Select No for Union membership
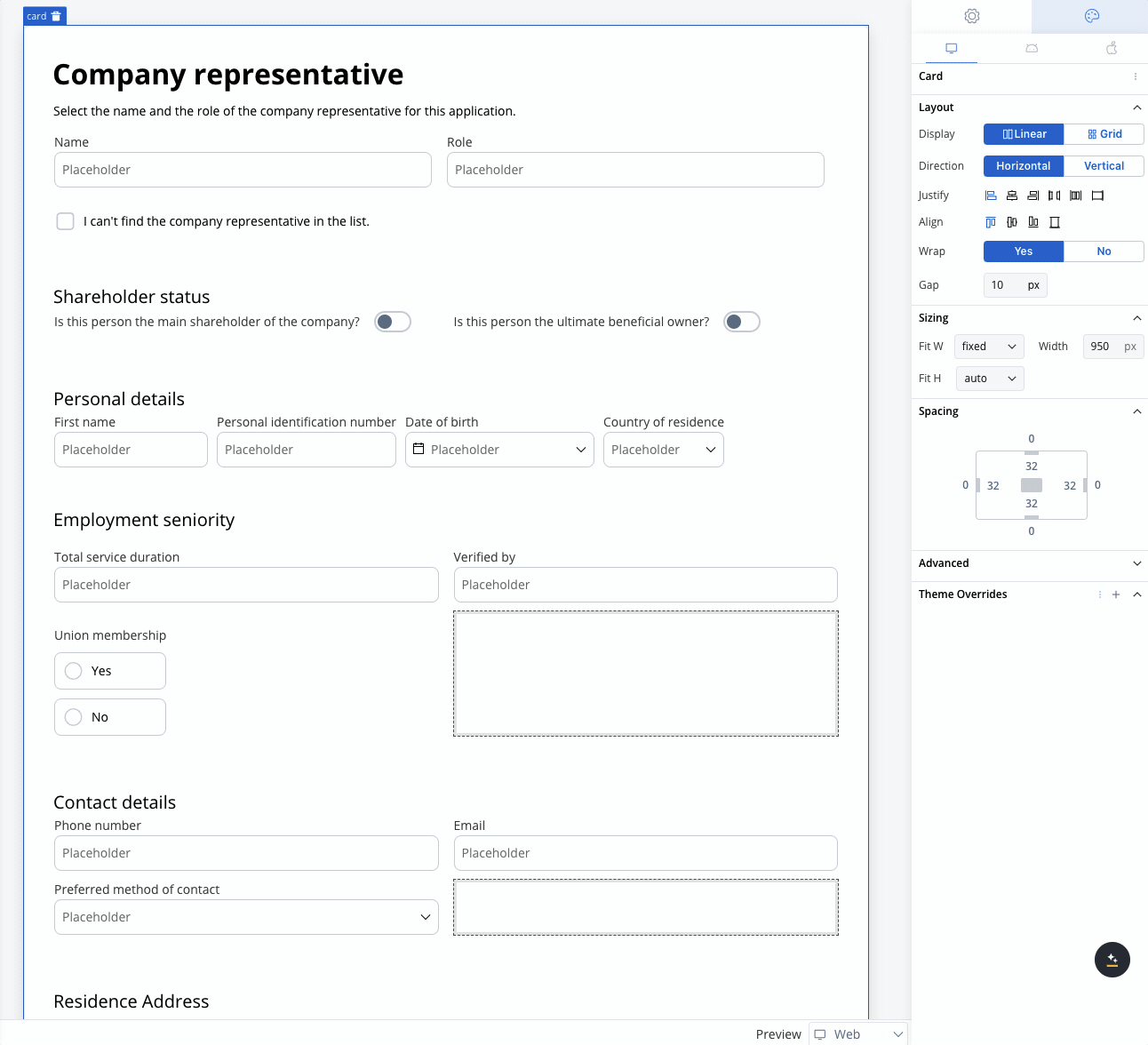Viewport: 1148px width, 1045px height. click(x=110, y=717)
